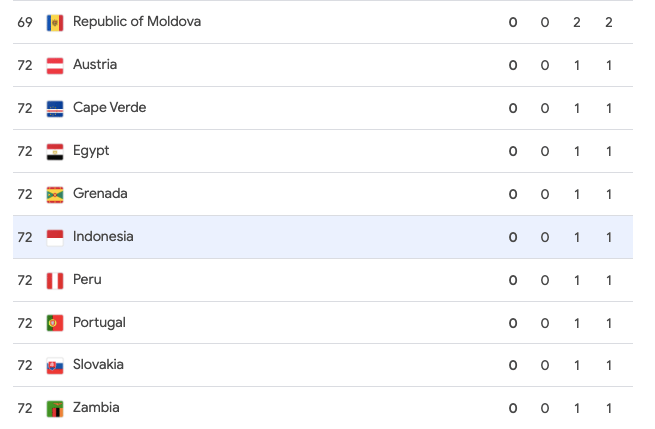Click the Cape Verde flag icon

(55, 108)
